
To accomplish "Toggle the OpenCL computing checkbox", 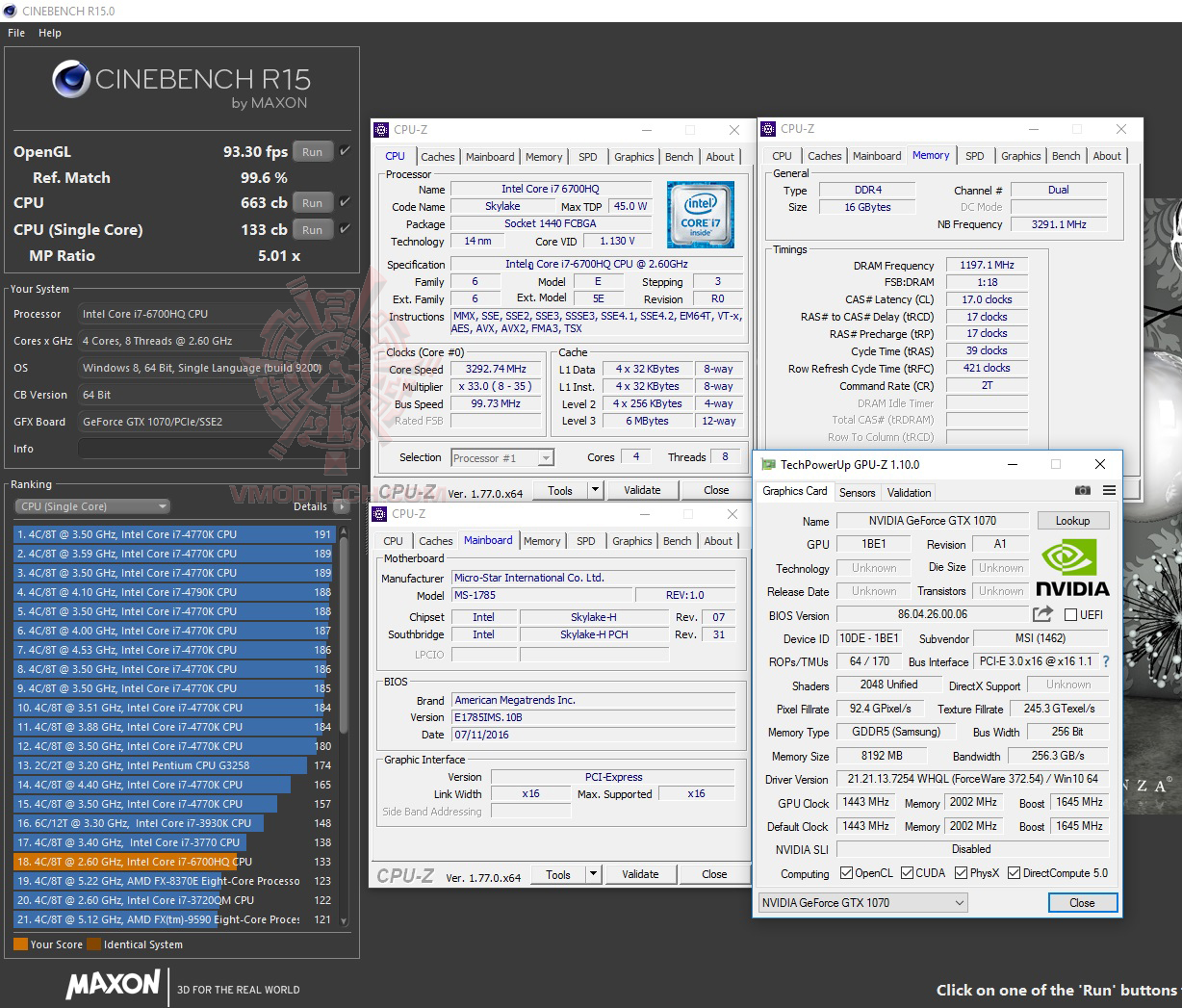I will 846,873.
